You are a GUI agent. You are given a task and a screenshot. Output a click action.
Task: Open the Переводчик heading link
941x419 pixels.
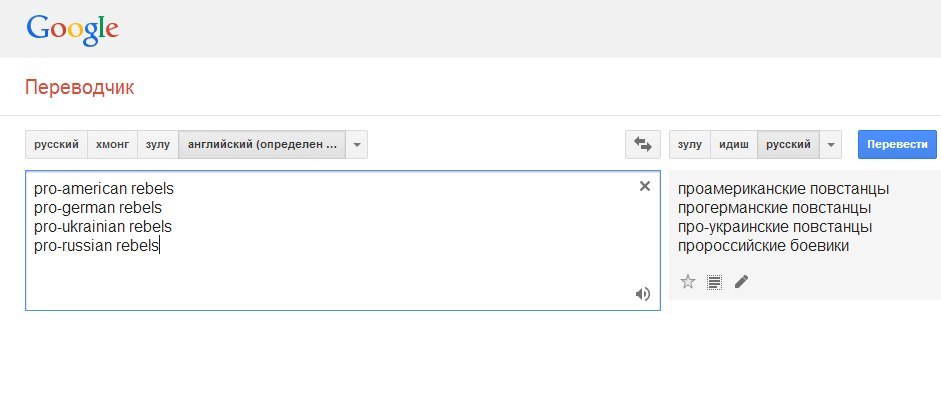pyautogui.click(x=79, y=88)
